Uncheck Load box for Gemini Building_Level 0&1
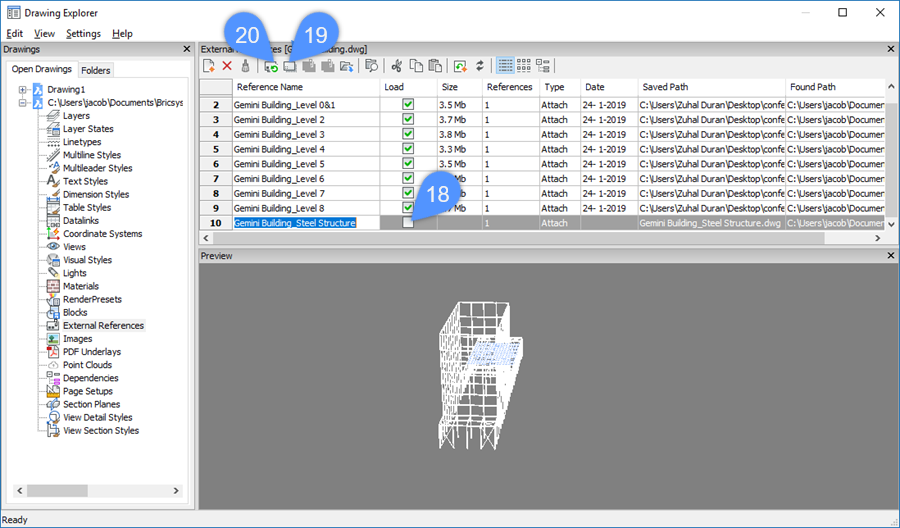This screenshot has width=900, height=528. 408,104
